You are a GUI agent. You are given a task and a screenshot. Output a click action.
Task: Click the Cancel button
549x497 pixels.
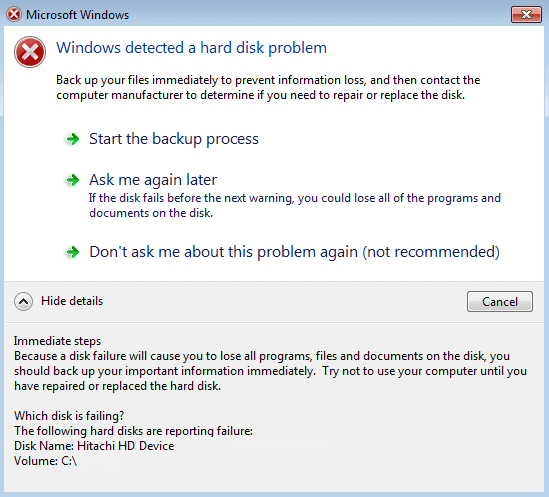tap(500, 301)
